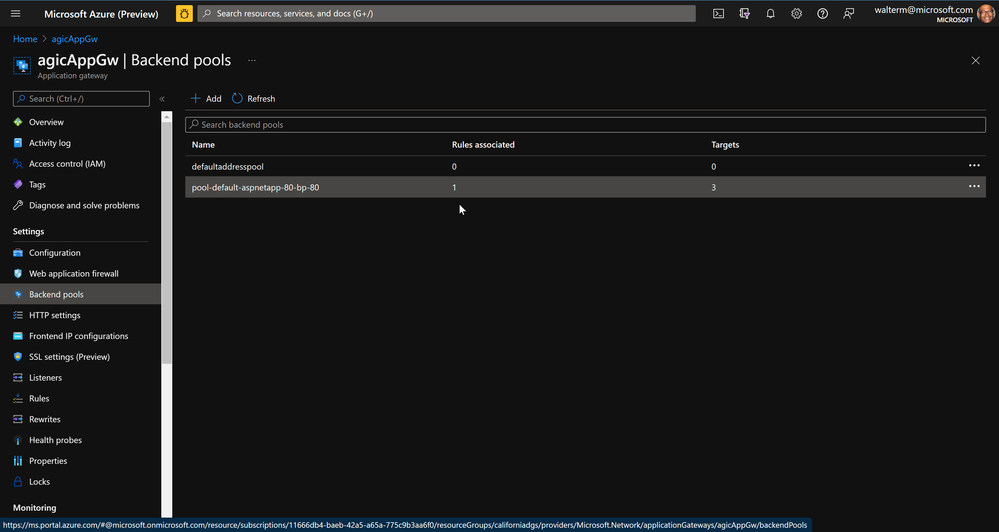
Task: Refresh the backend pools list
Action: pyautogui.click(x=254, y=99)
